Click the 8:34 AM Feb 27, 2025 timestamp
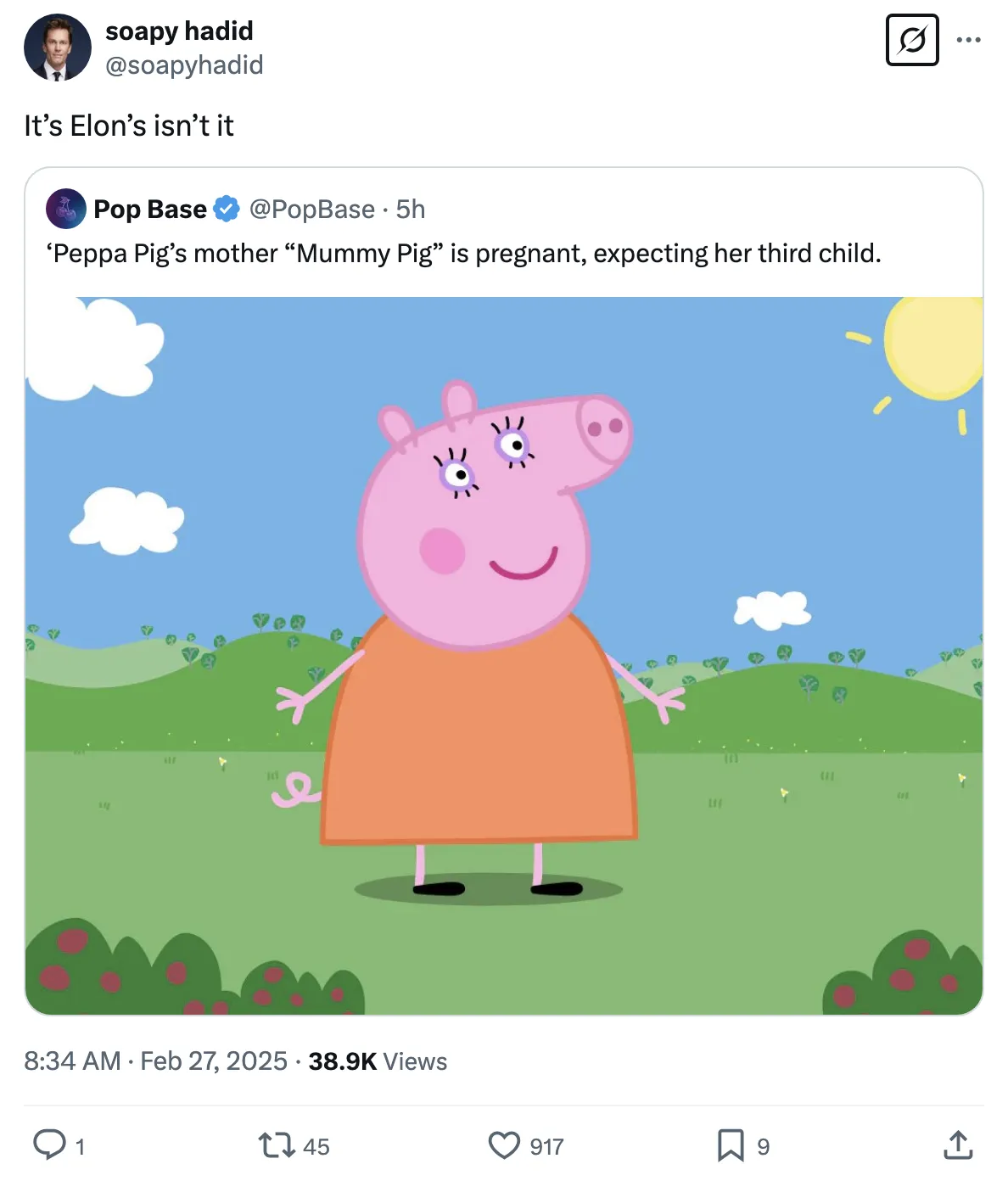1008x1181 pixels. [x=155, y=1061]
